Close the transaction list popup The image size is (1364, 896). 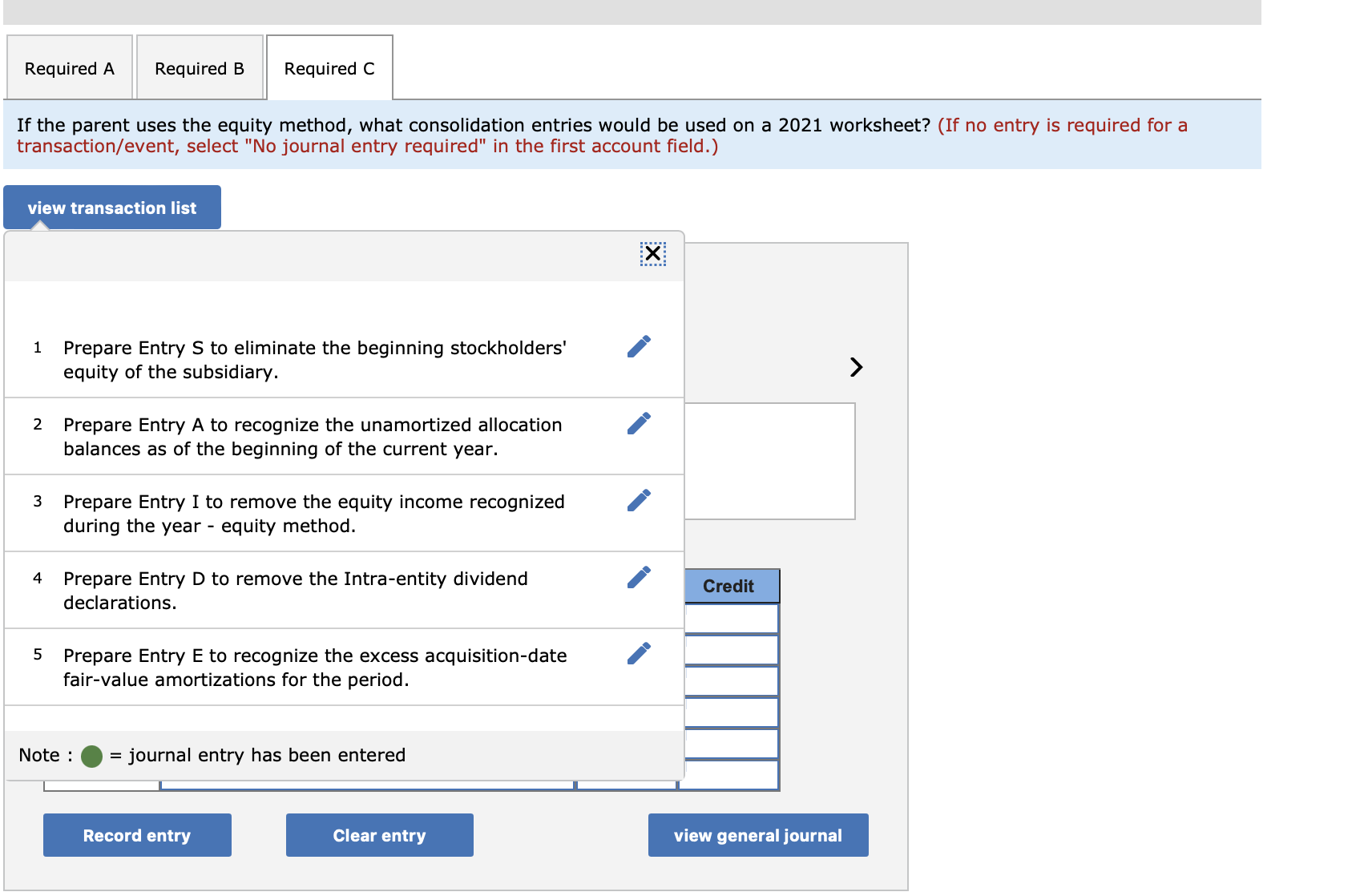click(653, 253)
